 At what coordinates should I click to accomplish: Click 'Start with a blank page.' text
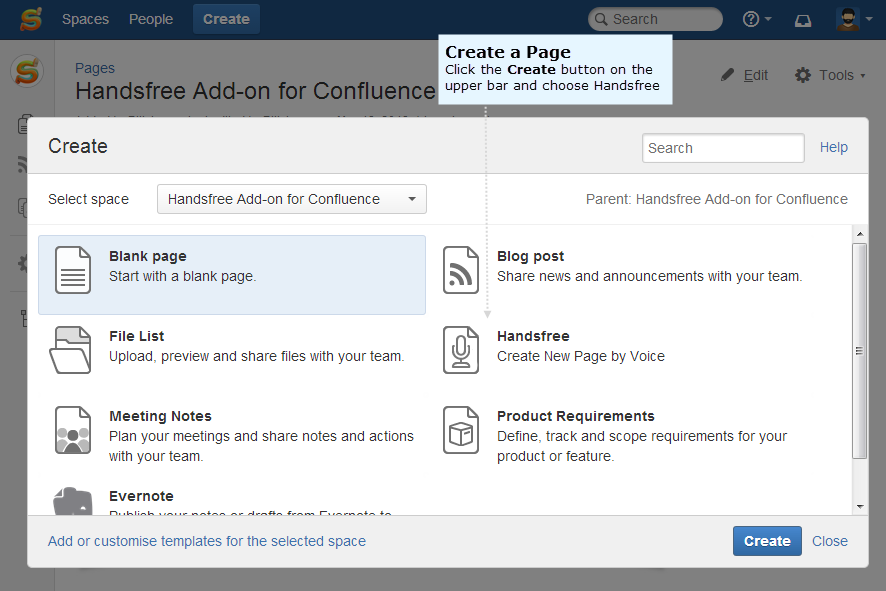point(183,276)
